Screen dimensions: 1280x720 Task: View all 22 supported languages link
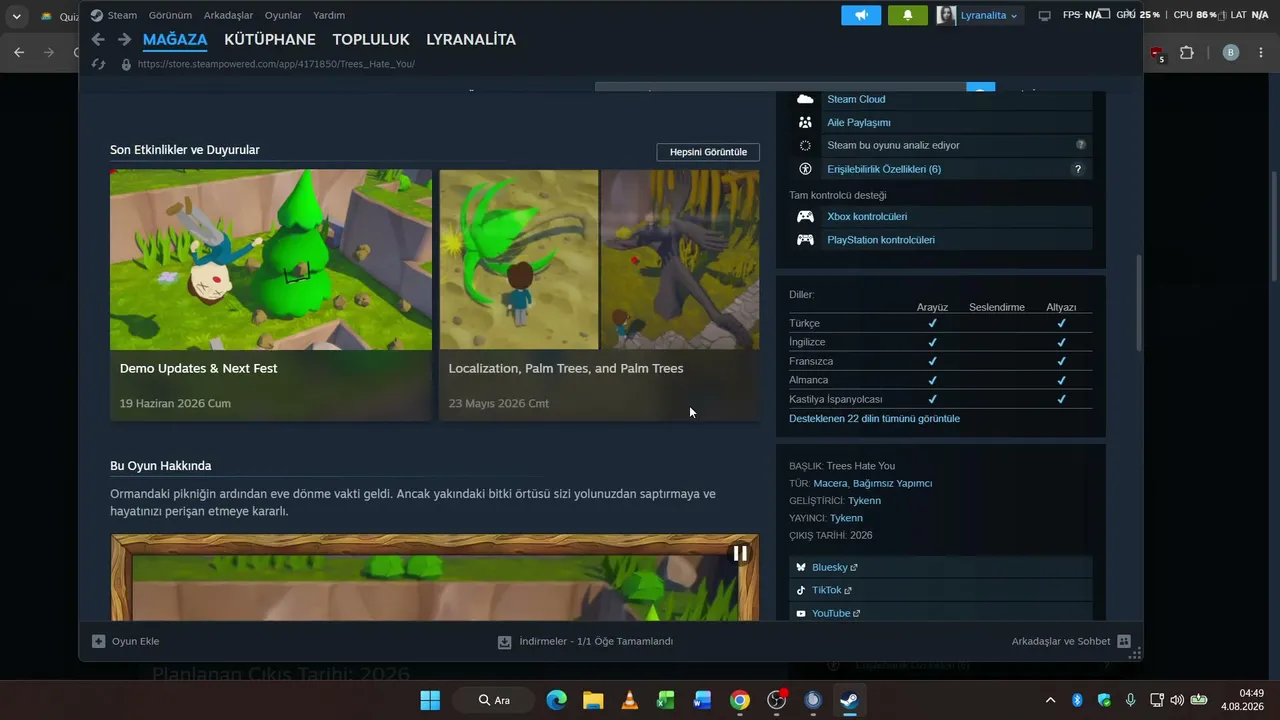tap(874, 418)
